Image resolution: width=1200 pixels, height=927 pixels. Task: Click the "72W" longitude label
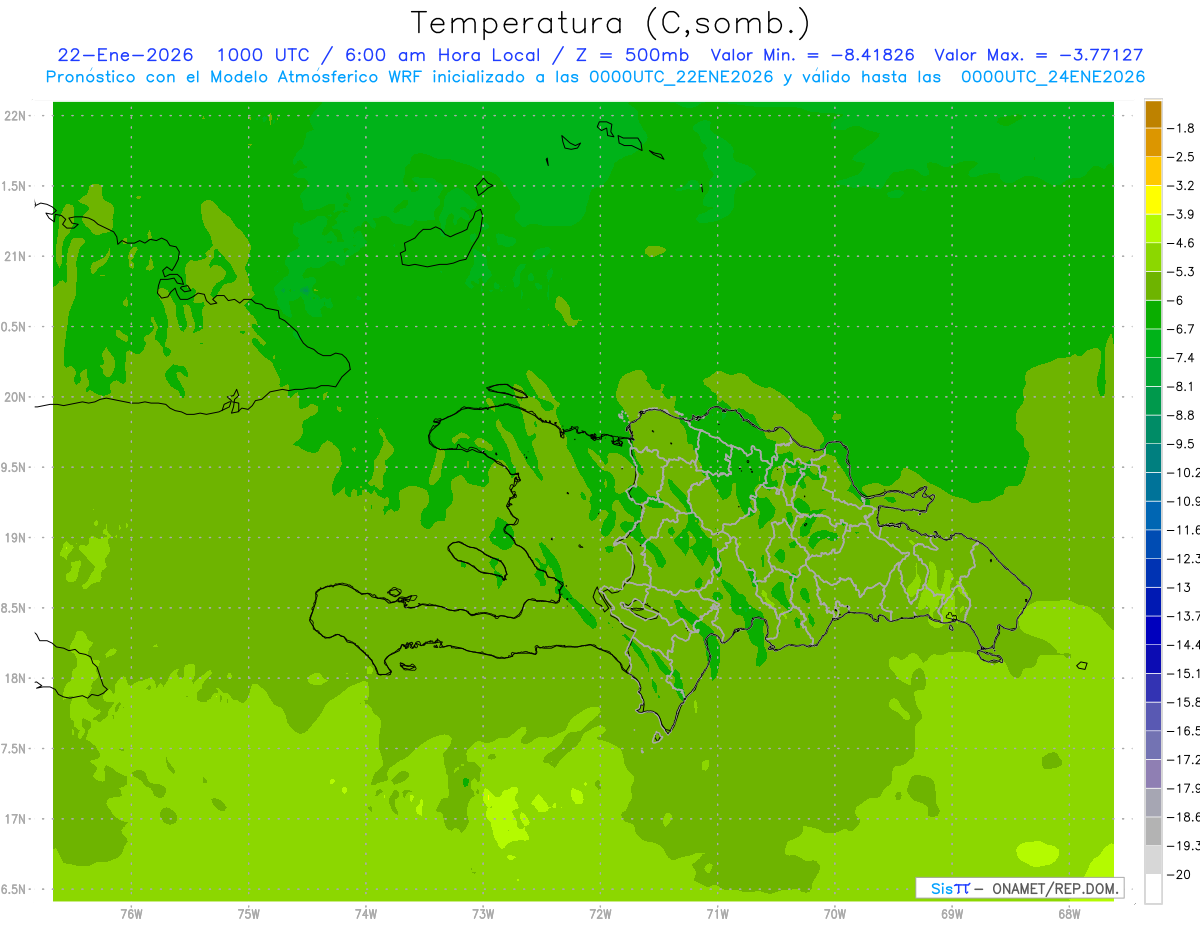point(600,913)
